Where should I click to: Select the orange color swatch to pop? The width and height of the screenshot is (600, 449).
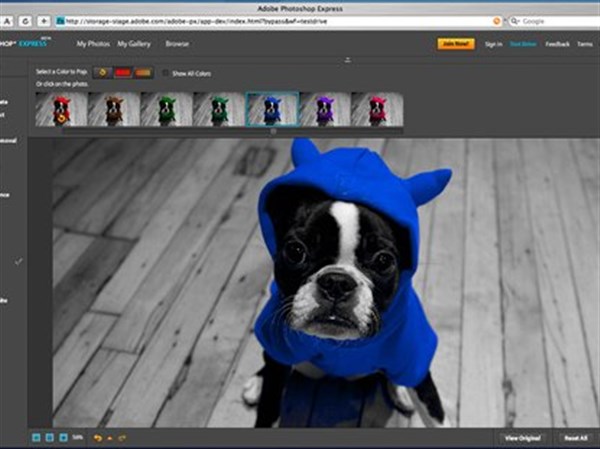(144, 72)
